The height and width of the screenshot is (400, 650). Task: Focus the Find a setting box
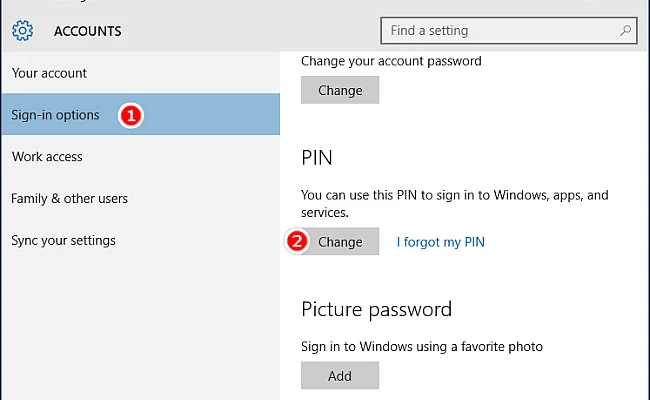pyautogui.click(x=509, y=30)
